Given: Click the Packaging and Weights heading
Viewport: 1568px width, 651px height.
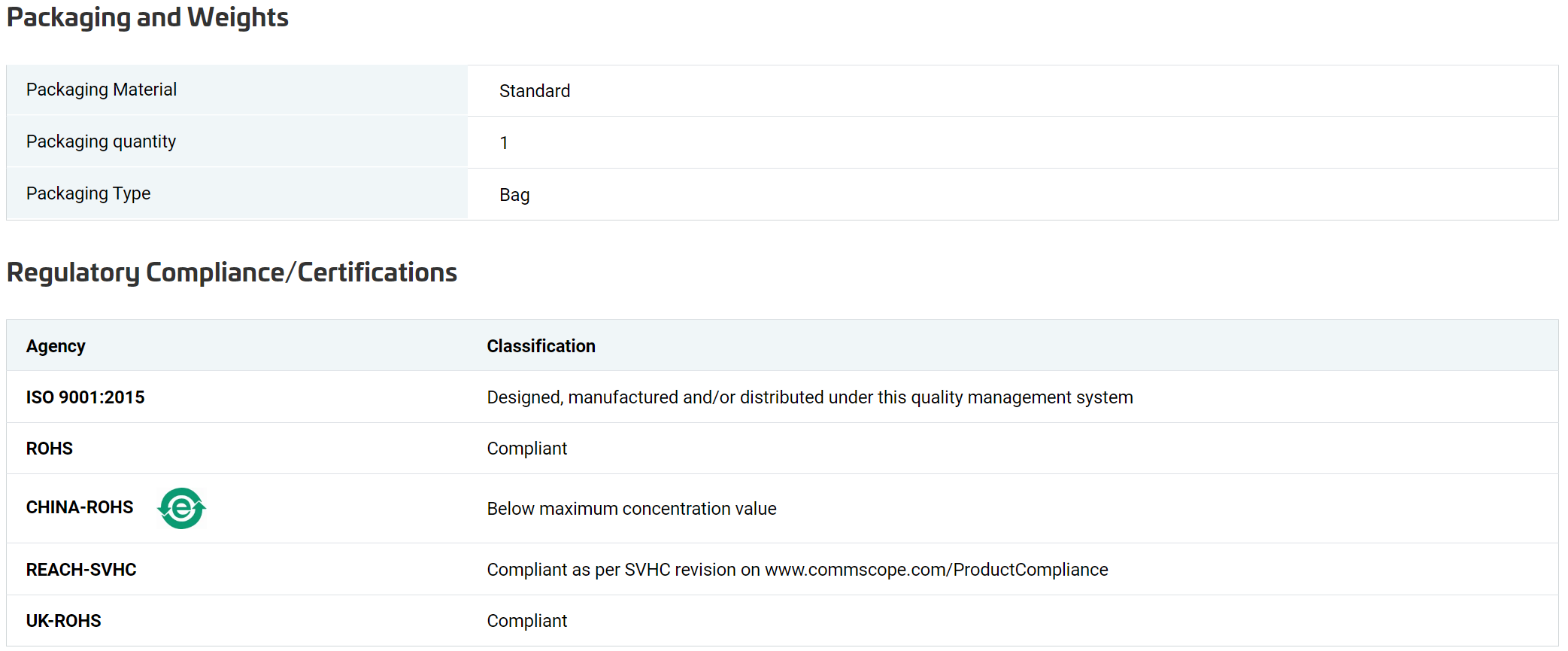Looking at the screenshot, I should pyautogui.click(x=147, y=17).
